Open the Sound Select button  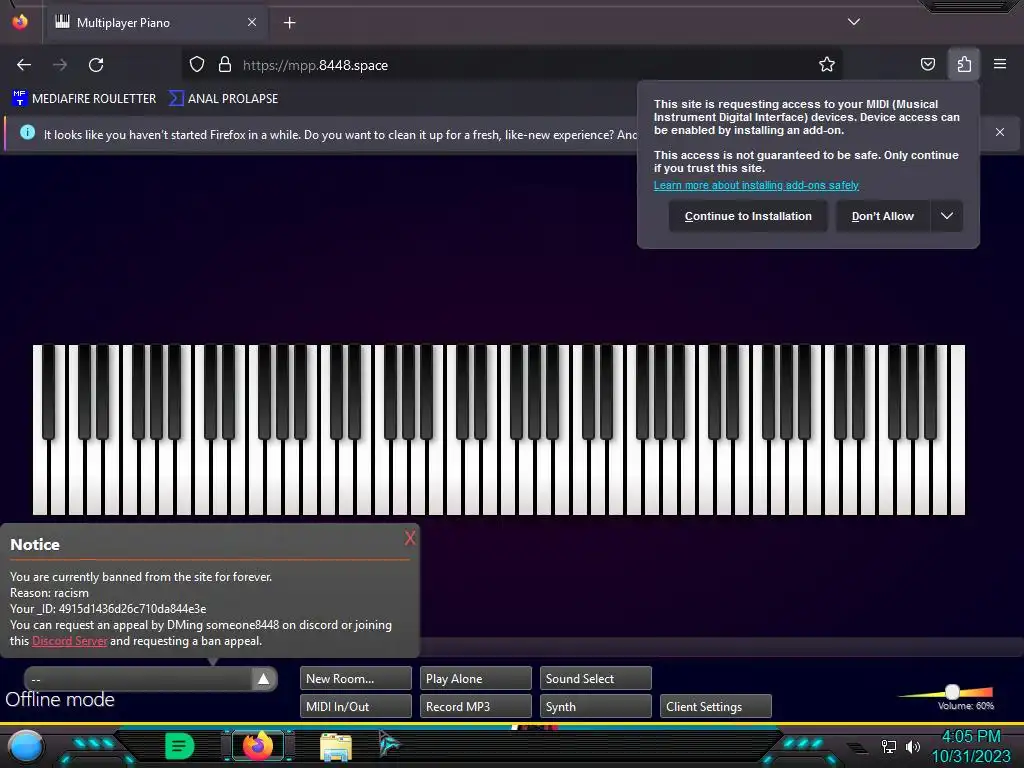pyautogui.click(x=596, y=678)
